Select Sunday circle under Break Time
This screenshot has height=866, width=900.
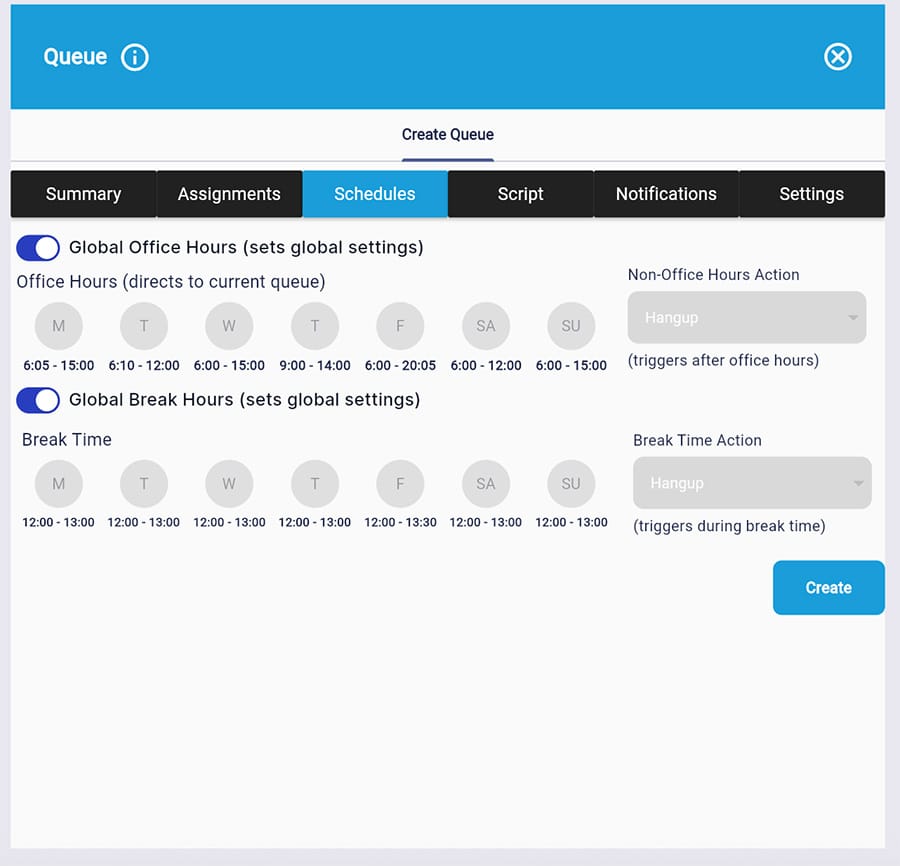point(571,484)
